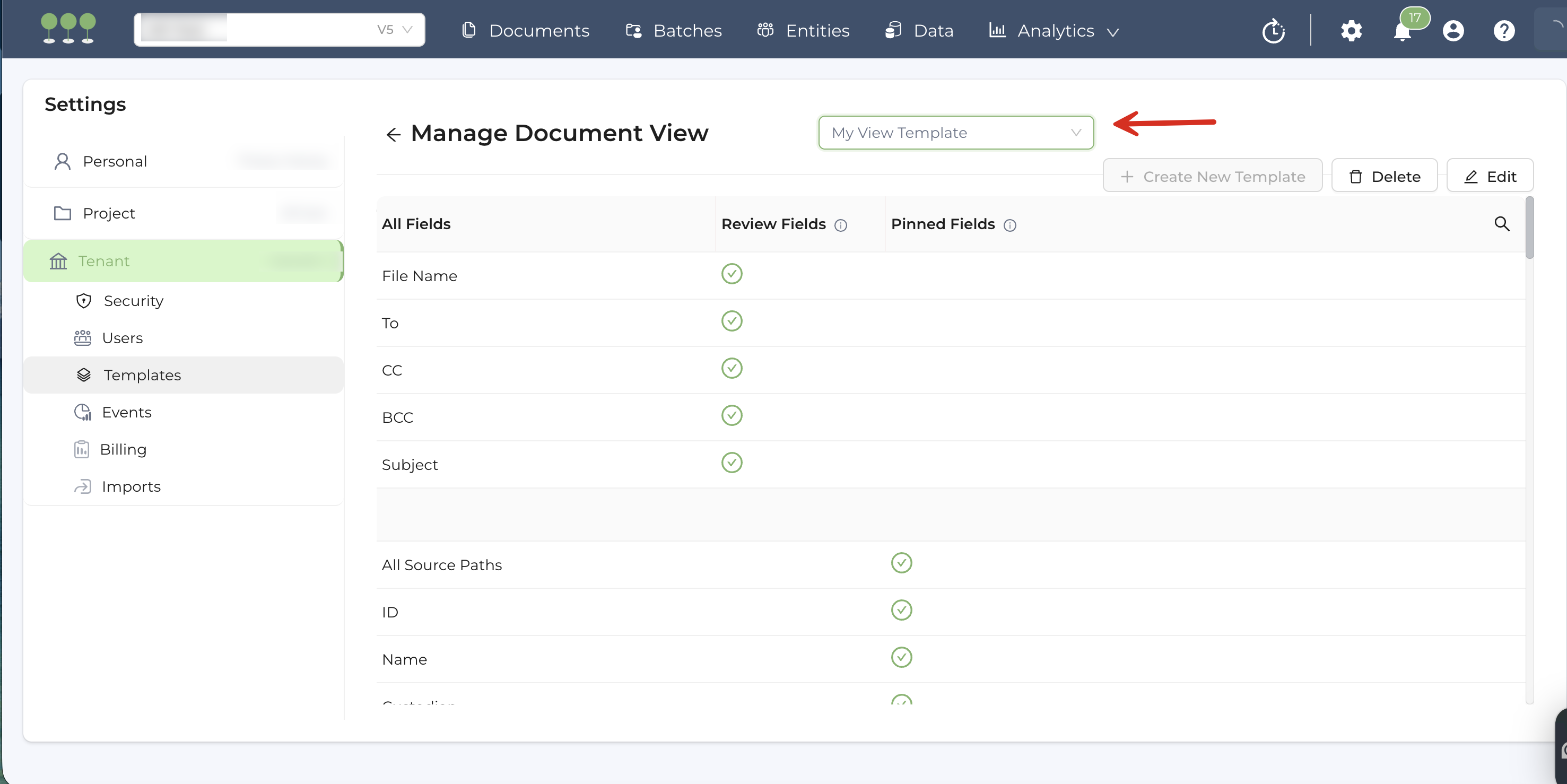Image resolution: width=1567 pixels, height=784 pixels.
Task: Click the search magnifier in fields table
Action: [1501, 224]
